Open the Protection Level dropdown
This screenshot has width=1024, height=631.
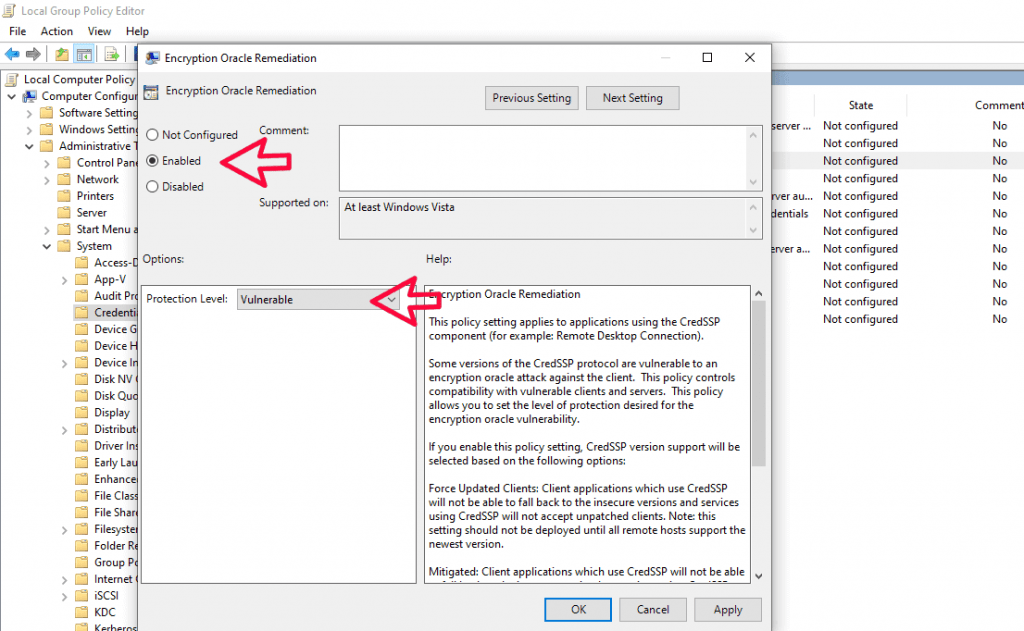(x=391, y=298)
